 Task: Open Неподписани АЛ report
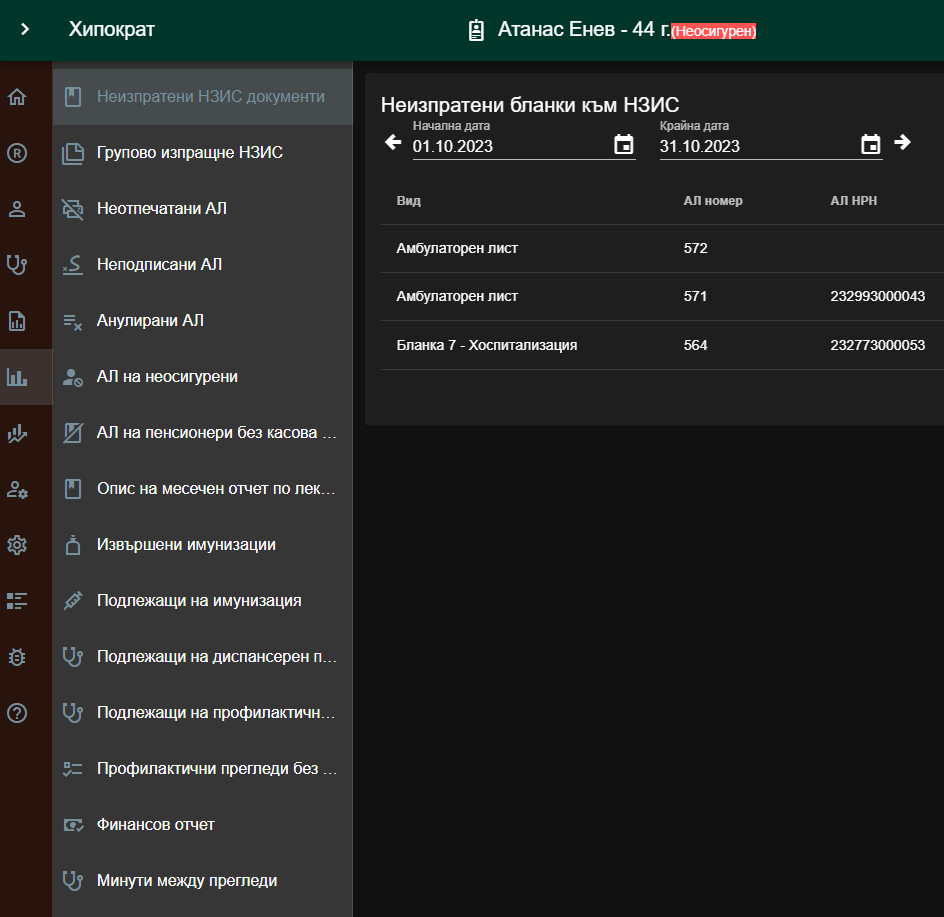202,265
